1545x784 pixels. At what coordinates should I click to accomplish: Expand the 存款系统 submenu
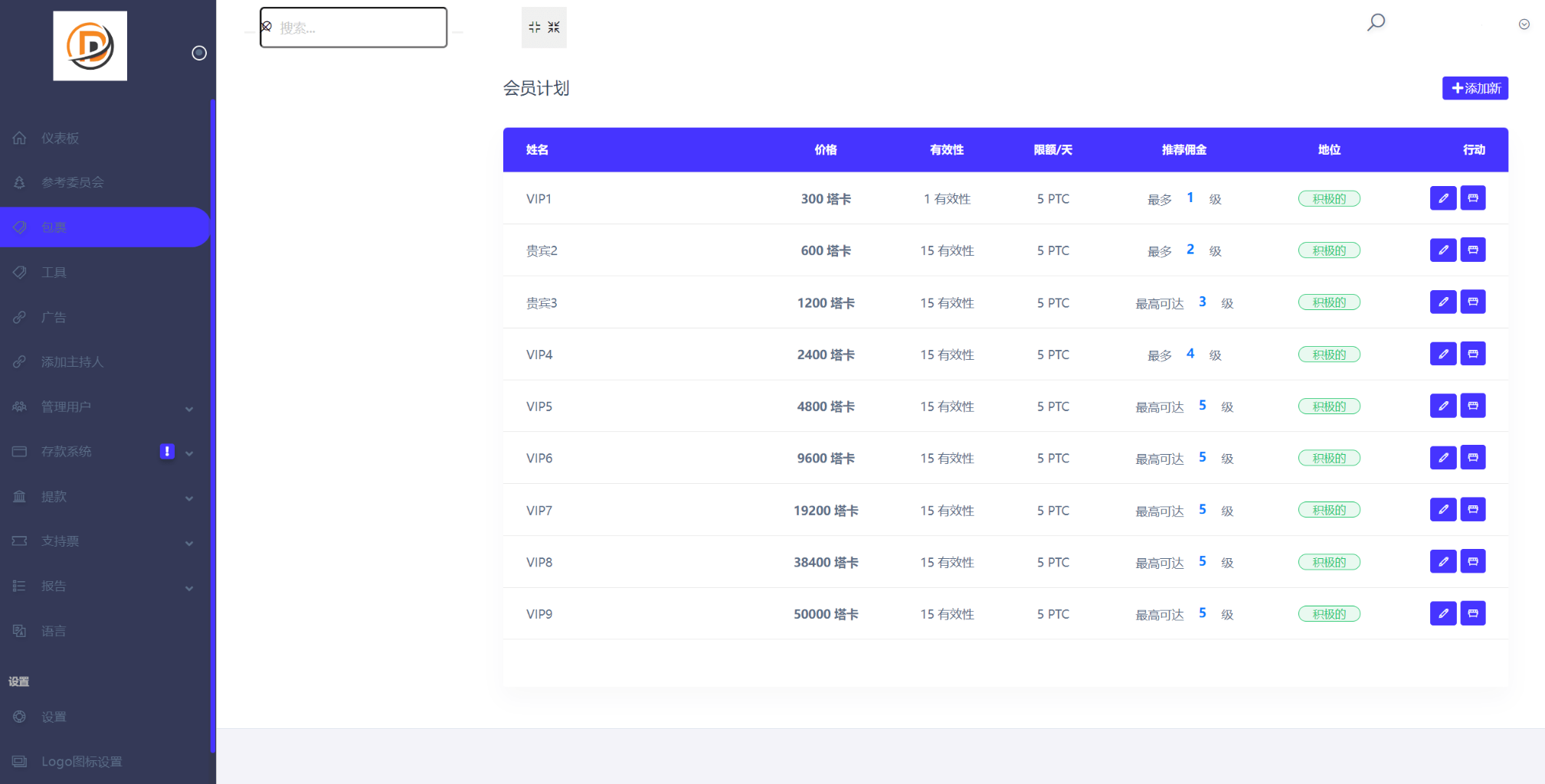pos(189,453)
